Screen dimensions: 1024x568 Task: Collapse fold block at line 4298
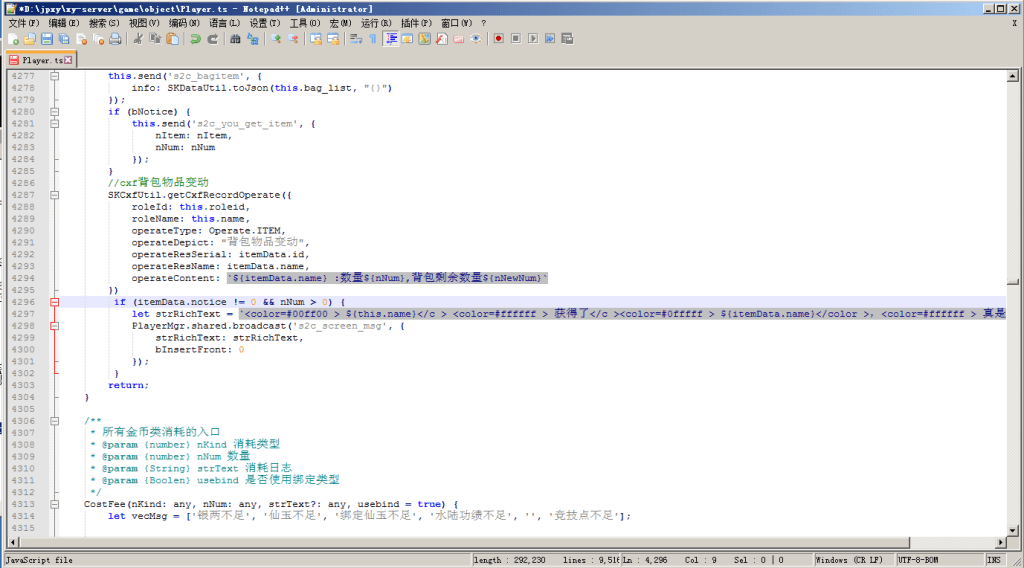(x=55, y=326)
